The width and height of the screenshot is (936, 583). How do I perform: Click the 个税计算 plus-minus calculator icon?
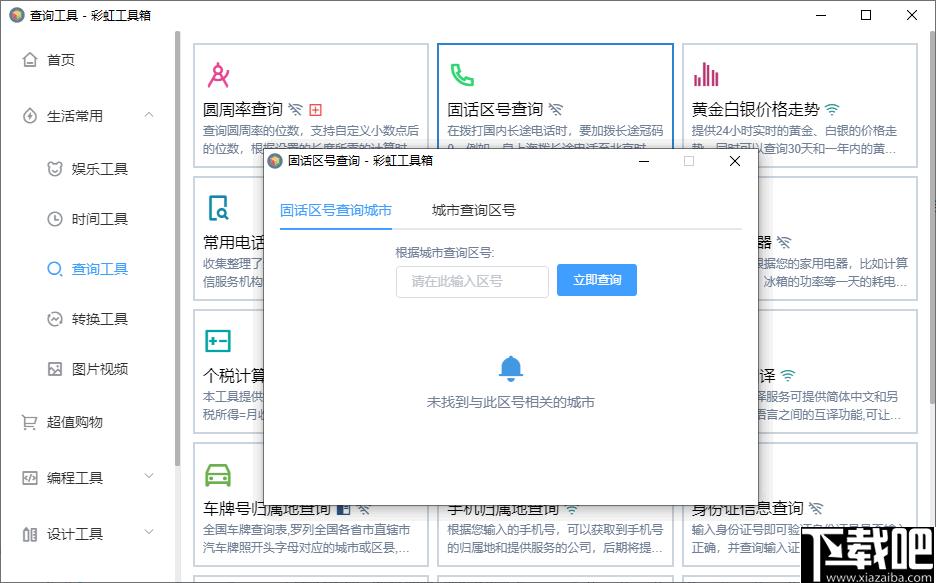(x=218, y=341)
